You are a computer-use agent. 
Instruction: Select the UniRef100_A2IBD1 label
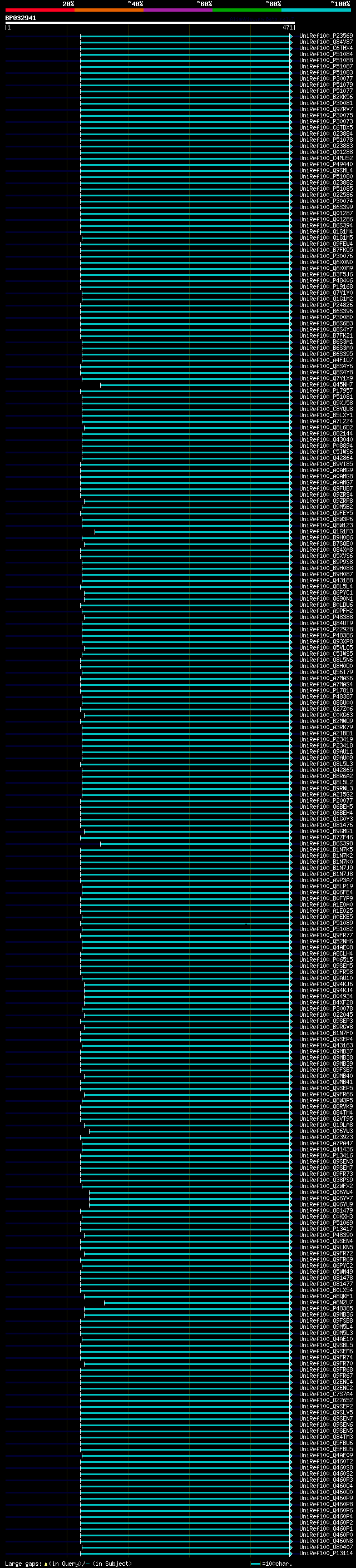tap(326, 734)
